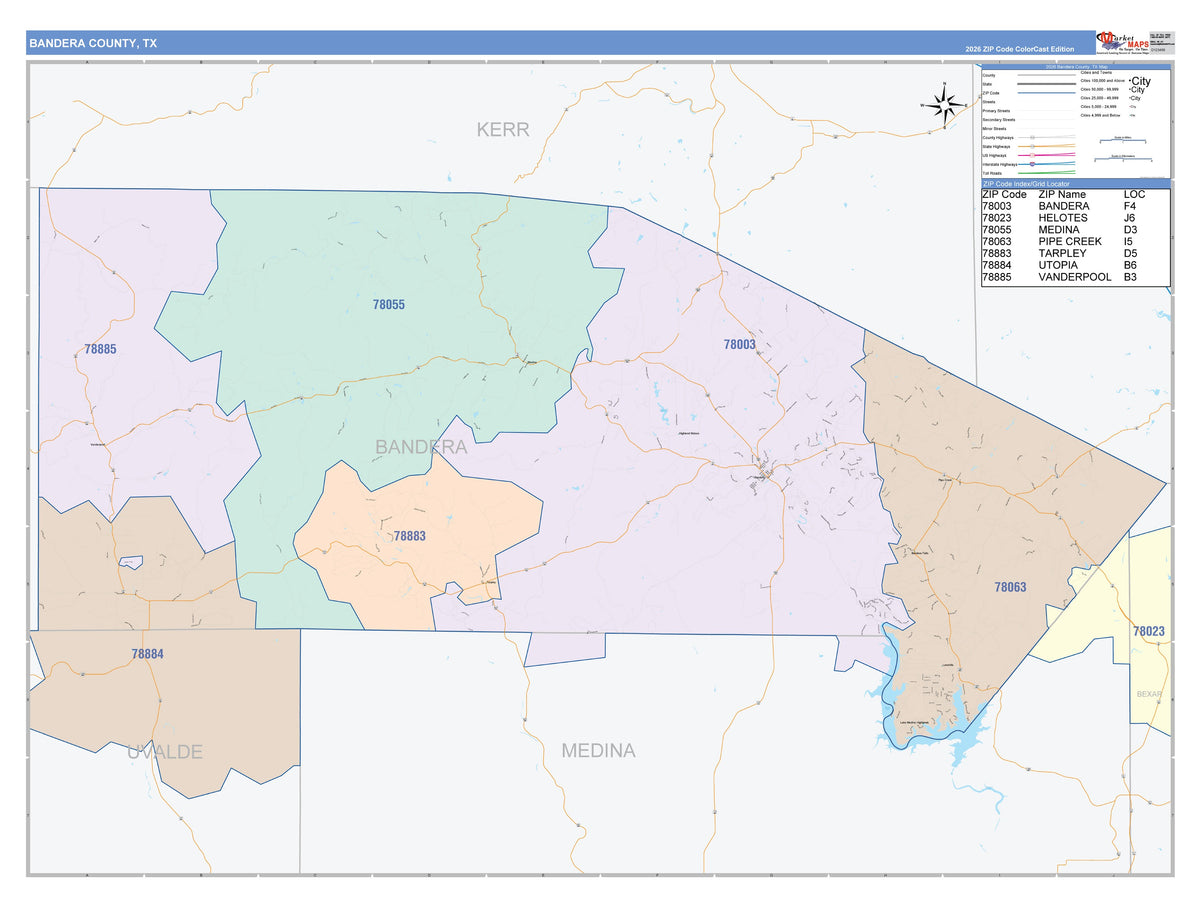Select 78055 label on the green map area
The width and height of the screenshot is (1200, 908).
(388, 305)
